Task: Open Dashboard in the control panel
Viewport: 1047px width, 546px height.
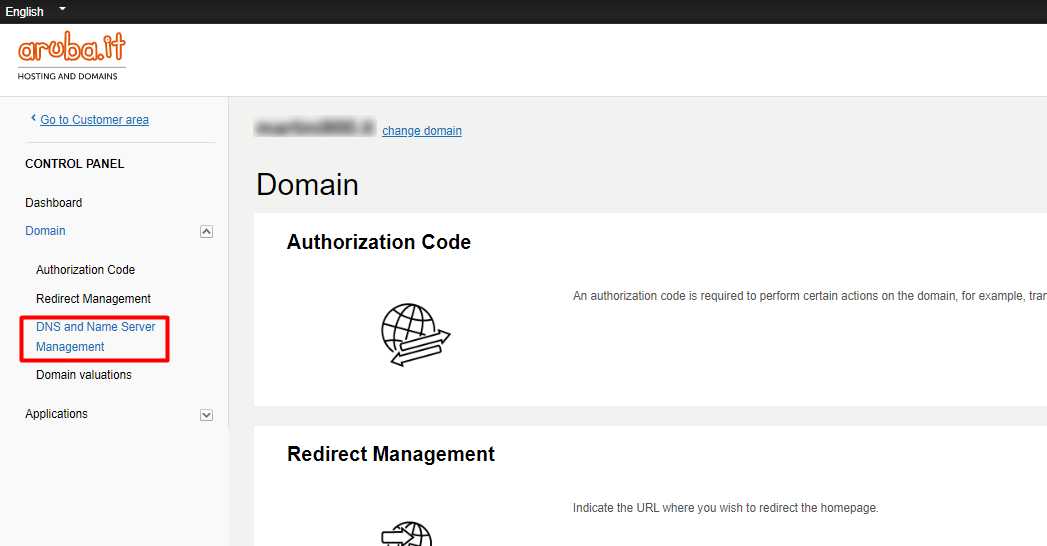Action: pos(54,203)
